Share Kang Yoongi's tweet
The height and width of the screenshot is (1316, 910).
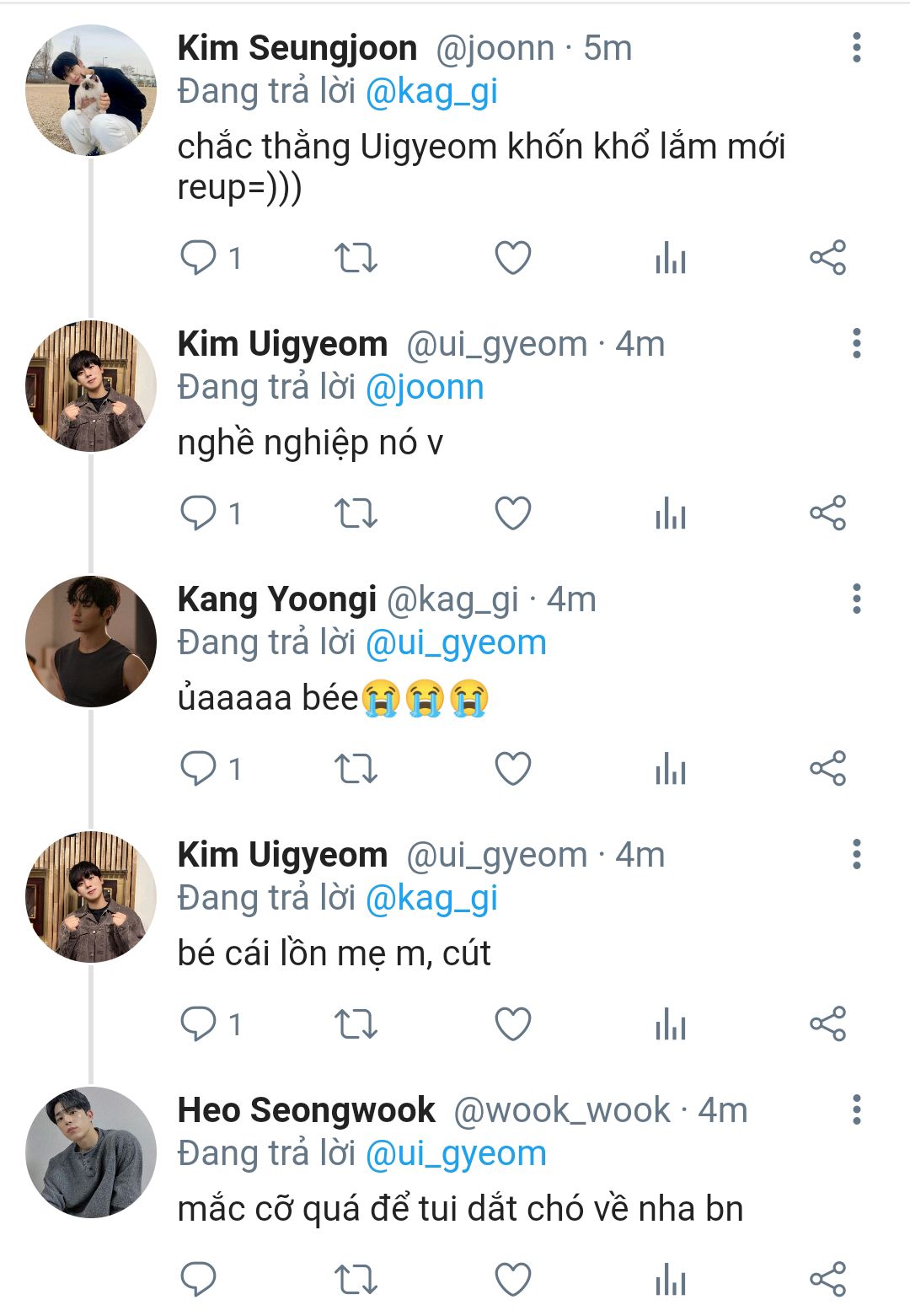(x=827, y=769)
